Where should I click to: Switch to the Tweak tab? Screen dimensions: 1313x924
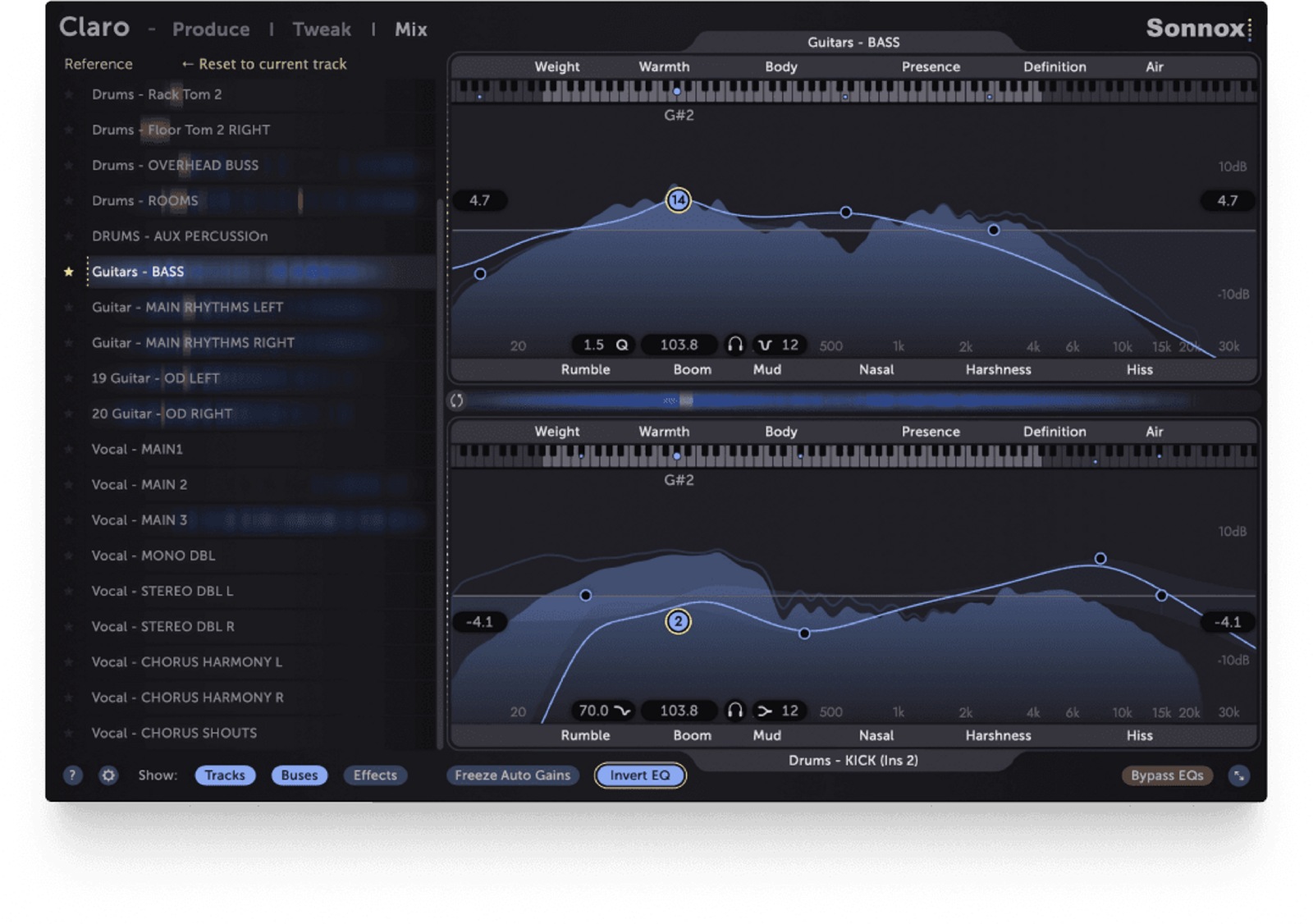pyautogui.click(x=322, y=29)
